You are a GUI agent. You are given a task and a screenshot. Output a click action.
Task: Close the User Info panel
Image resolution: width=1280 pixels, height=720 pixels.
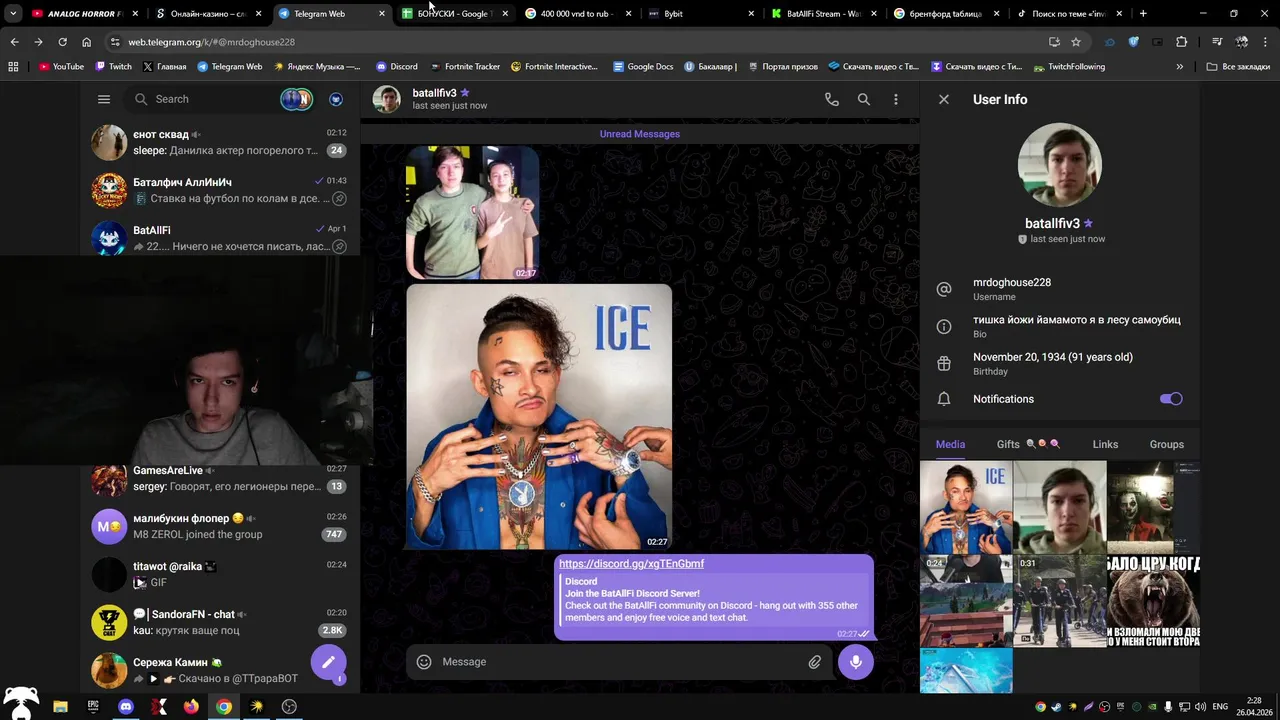[x=944, y=99]
